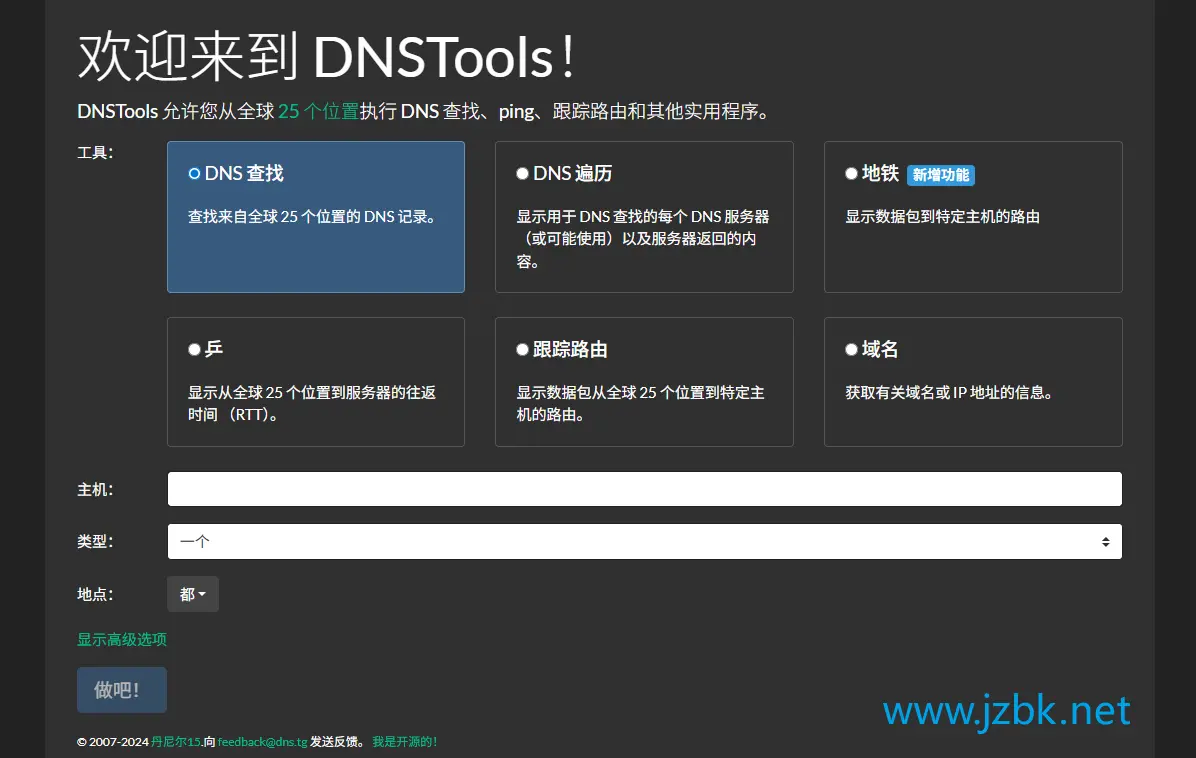Click the 做吧! submit button

click(x=122, y=690)
